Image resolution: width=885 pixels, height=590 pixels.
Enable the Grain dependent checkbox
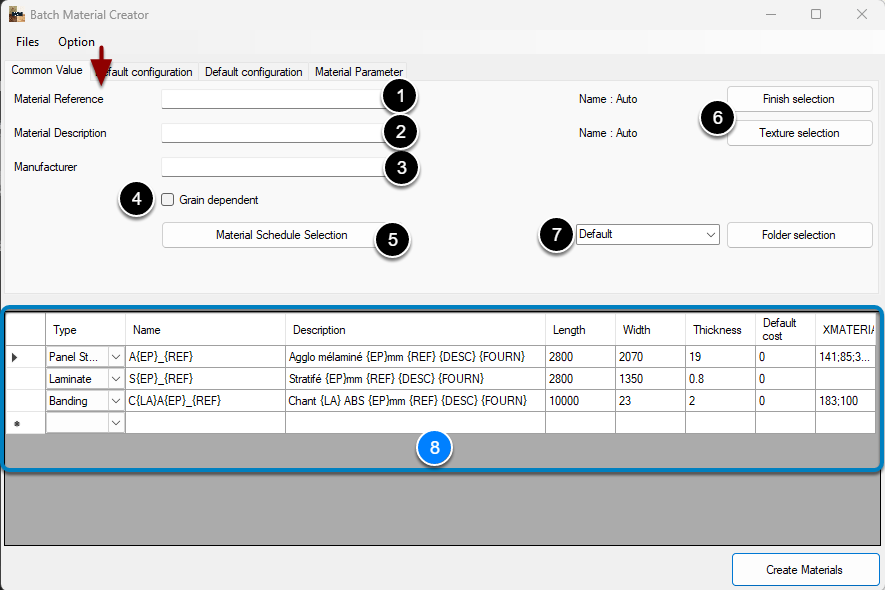(x=168, y=199)
